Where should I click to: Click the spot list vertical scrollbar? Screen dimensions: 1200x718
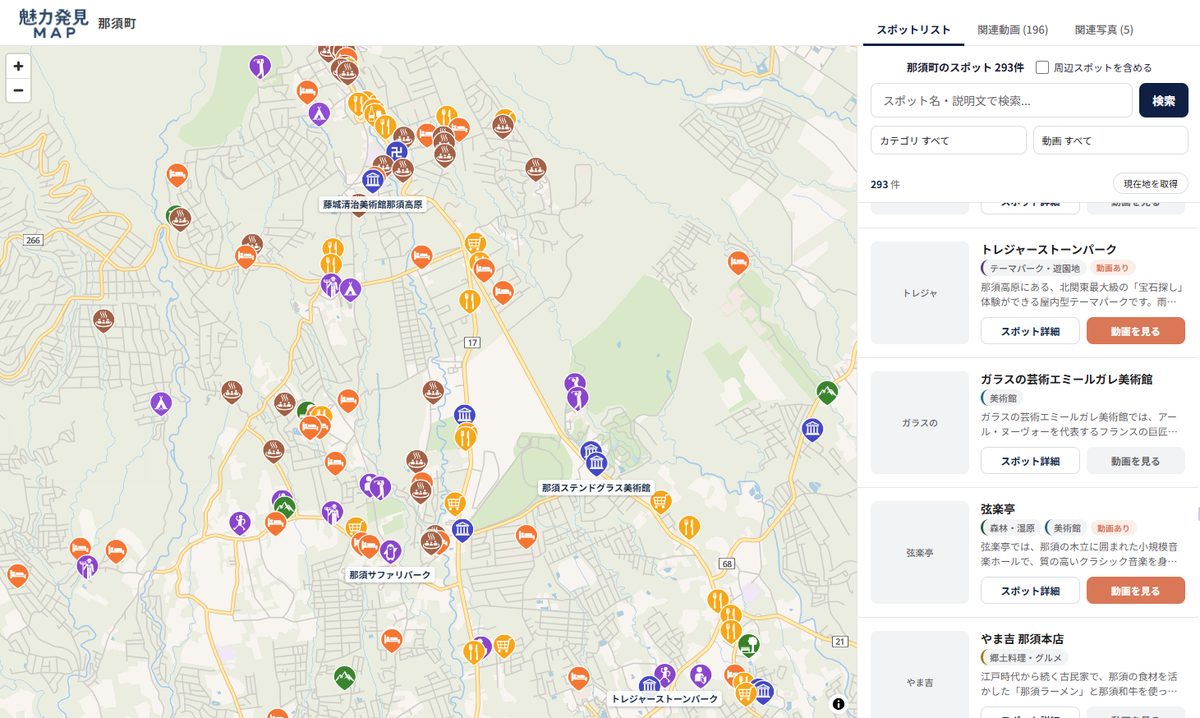[1196, 516]
